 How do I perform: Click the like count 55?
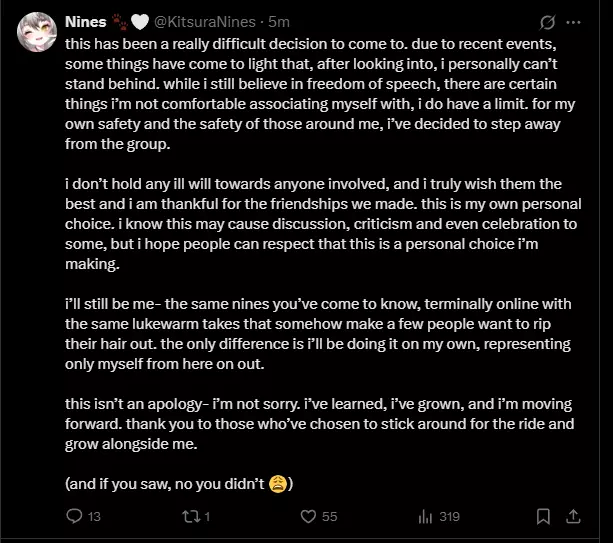click(x=329, y=517)
